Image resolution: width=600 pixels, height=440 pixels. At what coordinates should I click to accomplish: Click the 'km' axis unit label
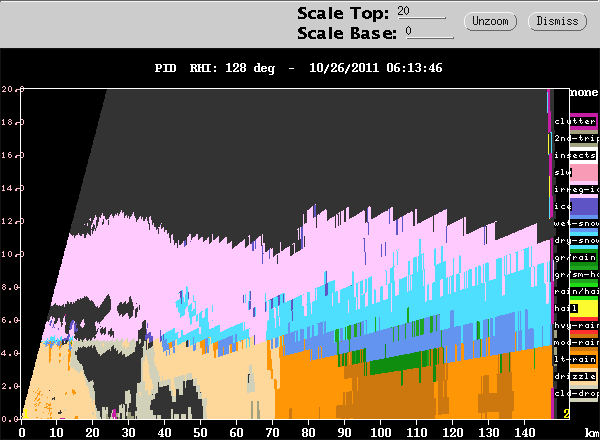pyautogui.click(x=592, y=433)
